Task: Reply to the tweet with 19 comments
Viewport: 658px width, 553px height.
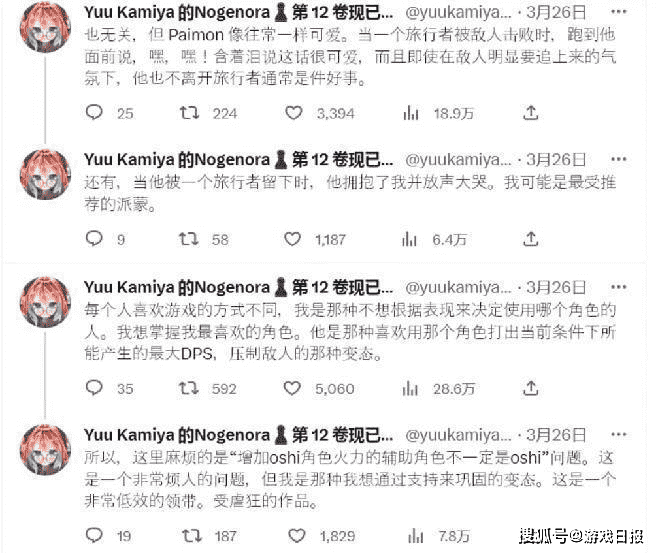Action: 94,535
